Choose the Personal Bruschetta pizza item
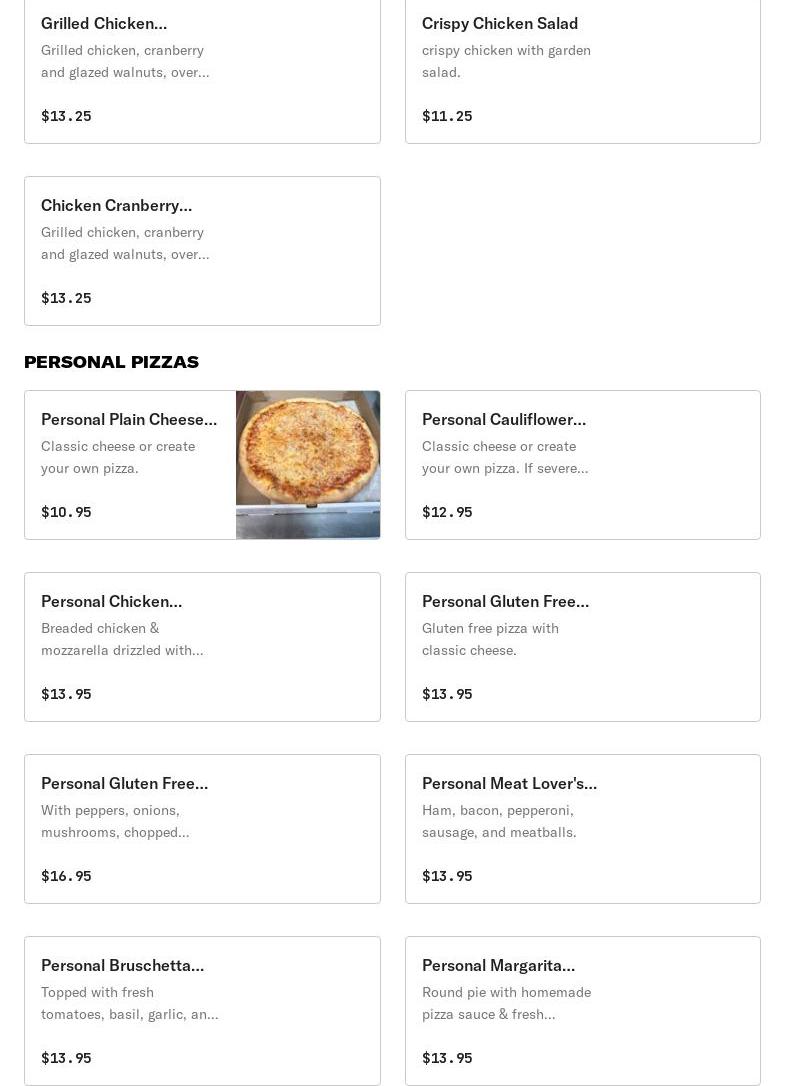 [x=202, y=1011]
